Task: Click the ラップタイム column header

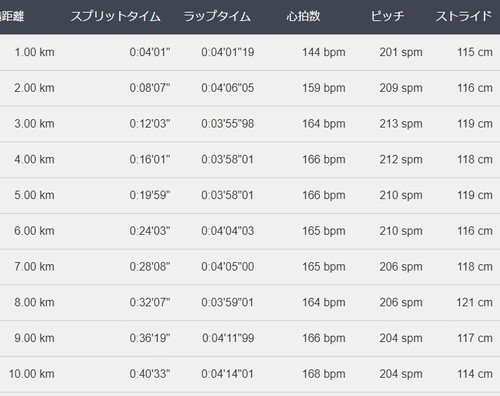Action: pyautogui.click(x=217, y=16)
